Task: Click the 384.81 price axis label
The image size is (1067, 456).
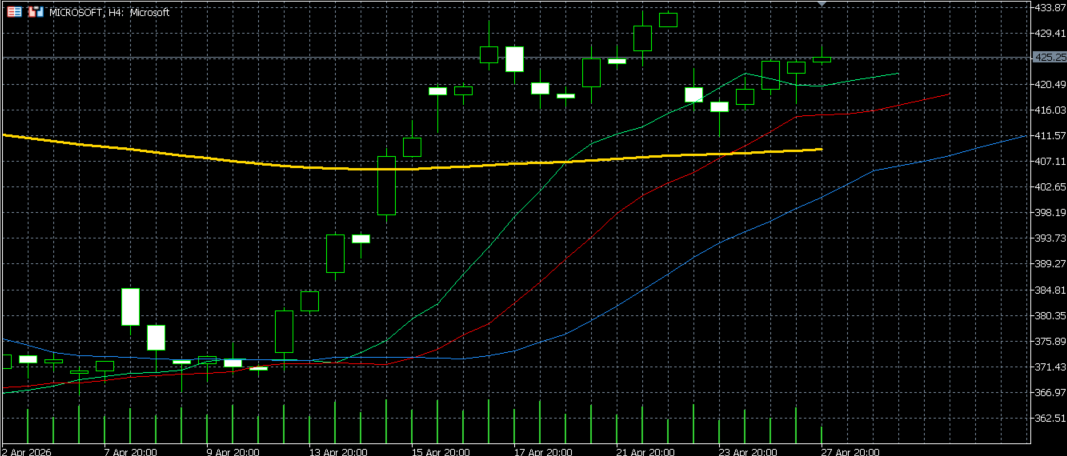Action: [x=1049, y=289]
